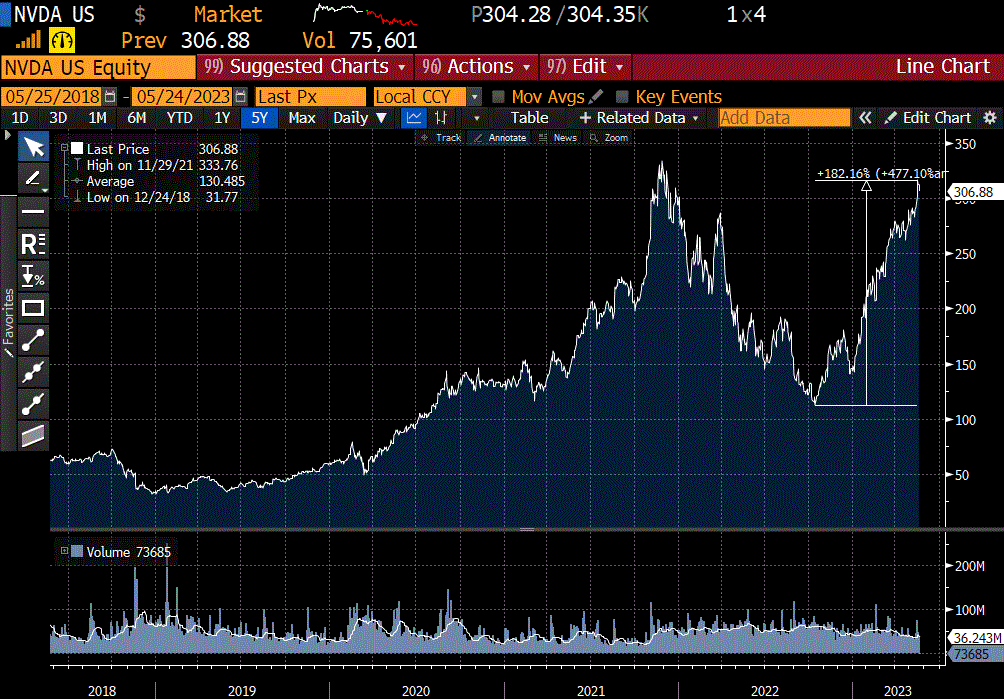Collapse the Last Price legend tree

click(64, 149)
